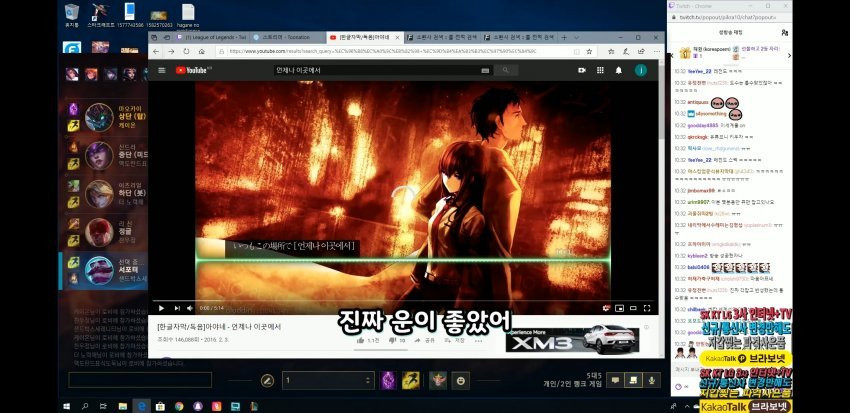Open the Edge favorites hub icon
850x413 pixels.
tap(611, 51)
